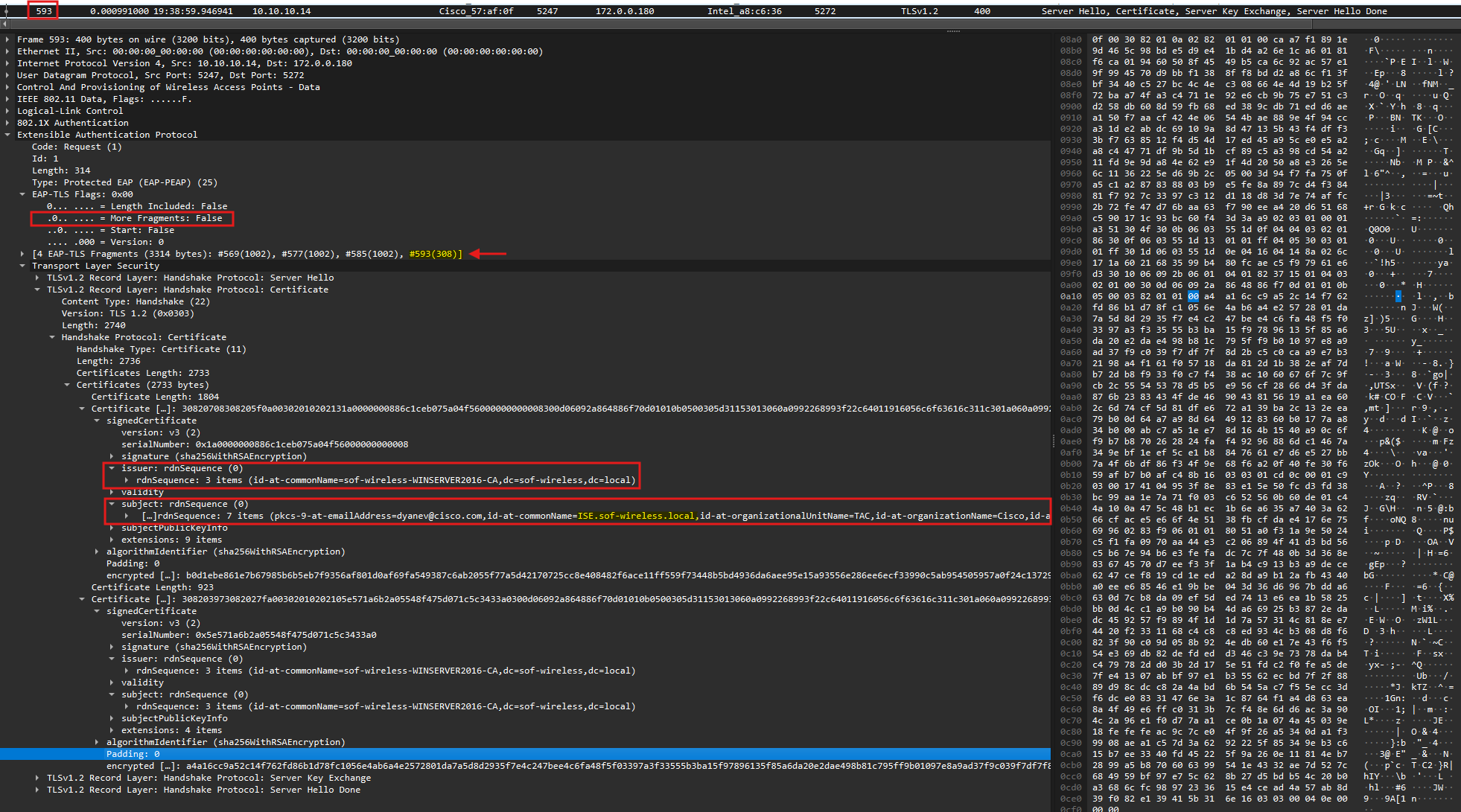Image resolution: width=1461 pixels, height=812 pixels.
Task: Expand the Ethernet II layer
Action: point(7,51)
